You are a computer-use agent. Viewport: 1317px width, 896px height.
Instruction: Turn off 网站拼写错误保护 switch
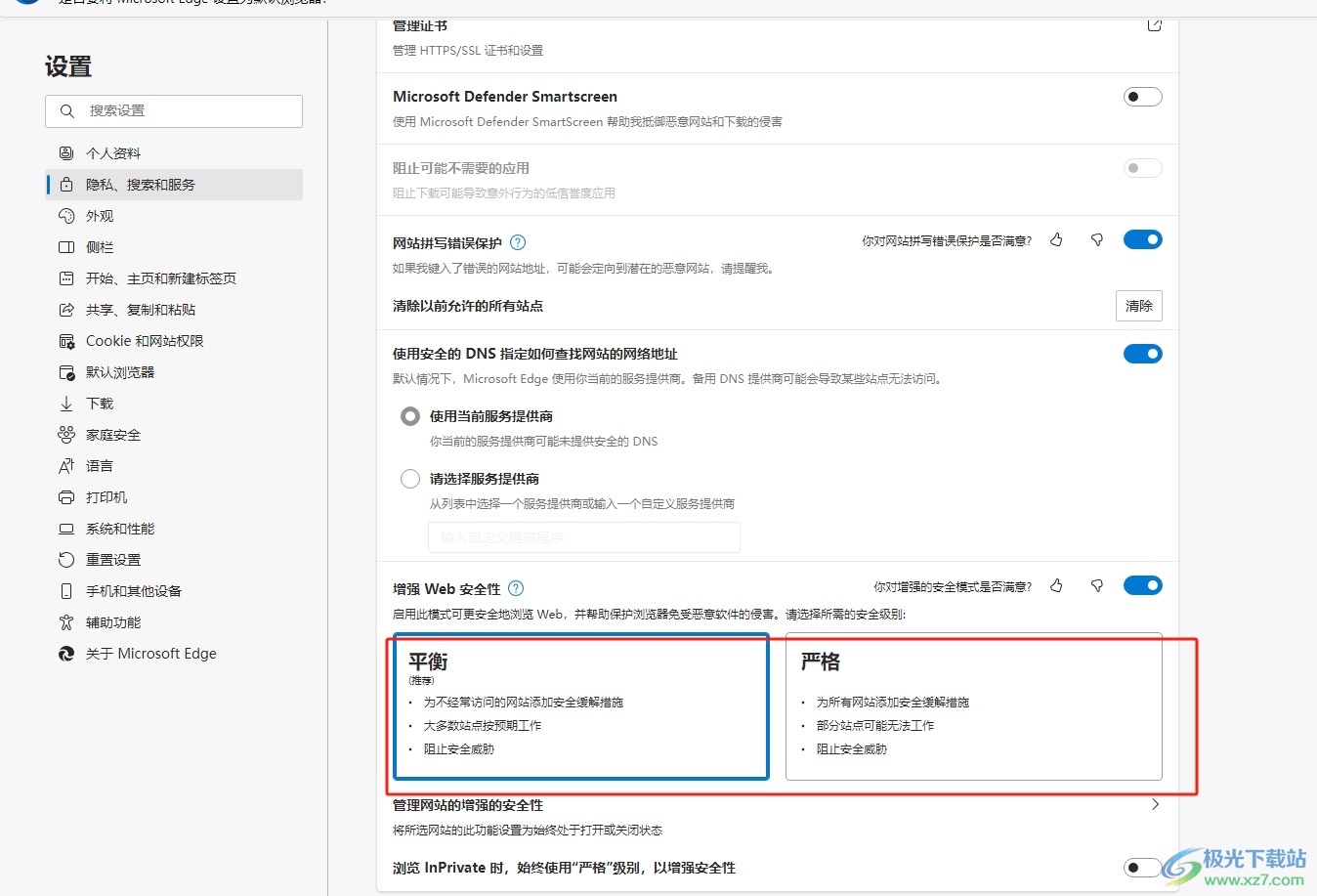coord(1143,239)
